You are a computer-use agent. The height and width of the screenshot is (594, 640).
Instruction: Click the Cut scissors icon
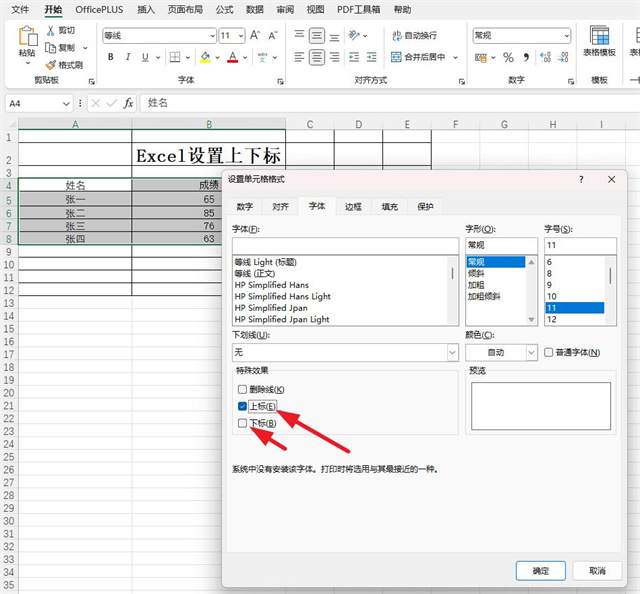click(x=51, y=31)
